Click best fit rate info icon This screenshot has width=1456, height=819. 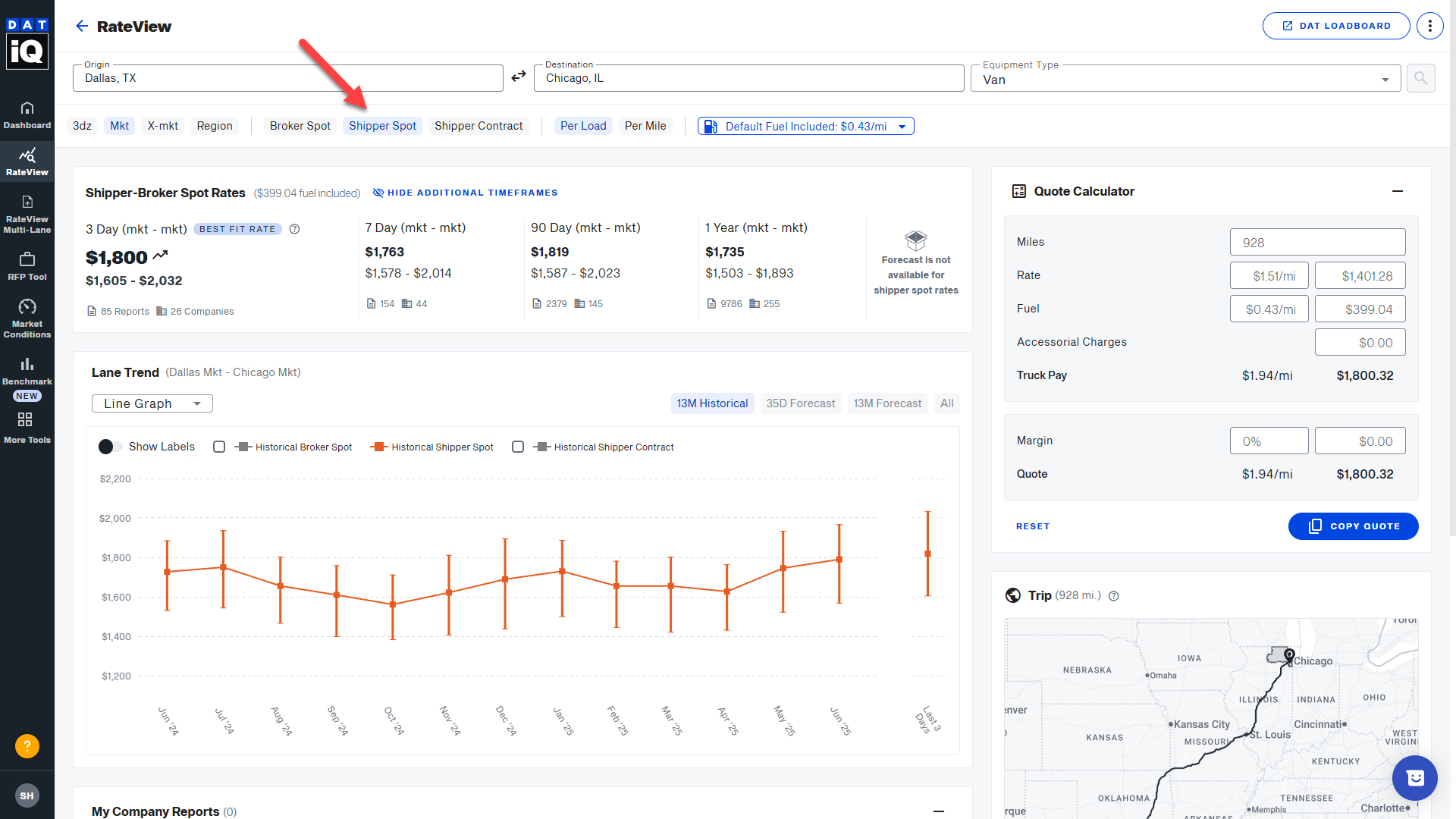coord(295,229)
